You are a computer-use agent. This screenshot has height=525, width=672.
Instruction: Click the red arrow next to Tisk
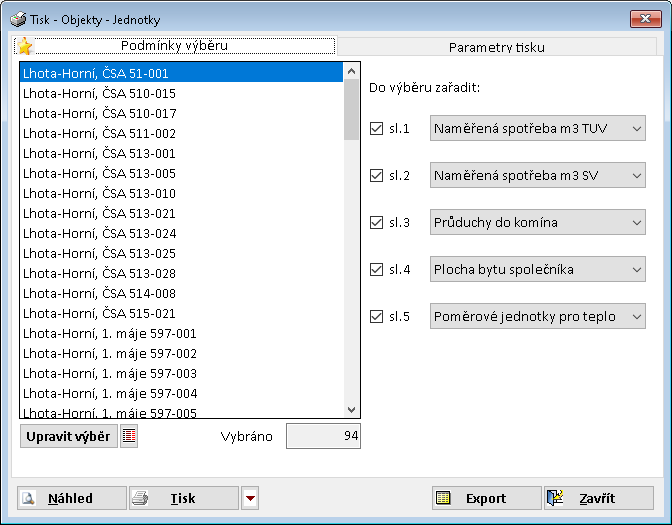coord(250,498)
